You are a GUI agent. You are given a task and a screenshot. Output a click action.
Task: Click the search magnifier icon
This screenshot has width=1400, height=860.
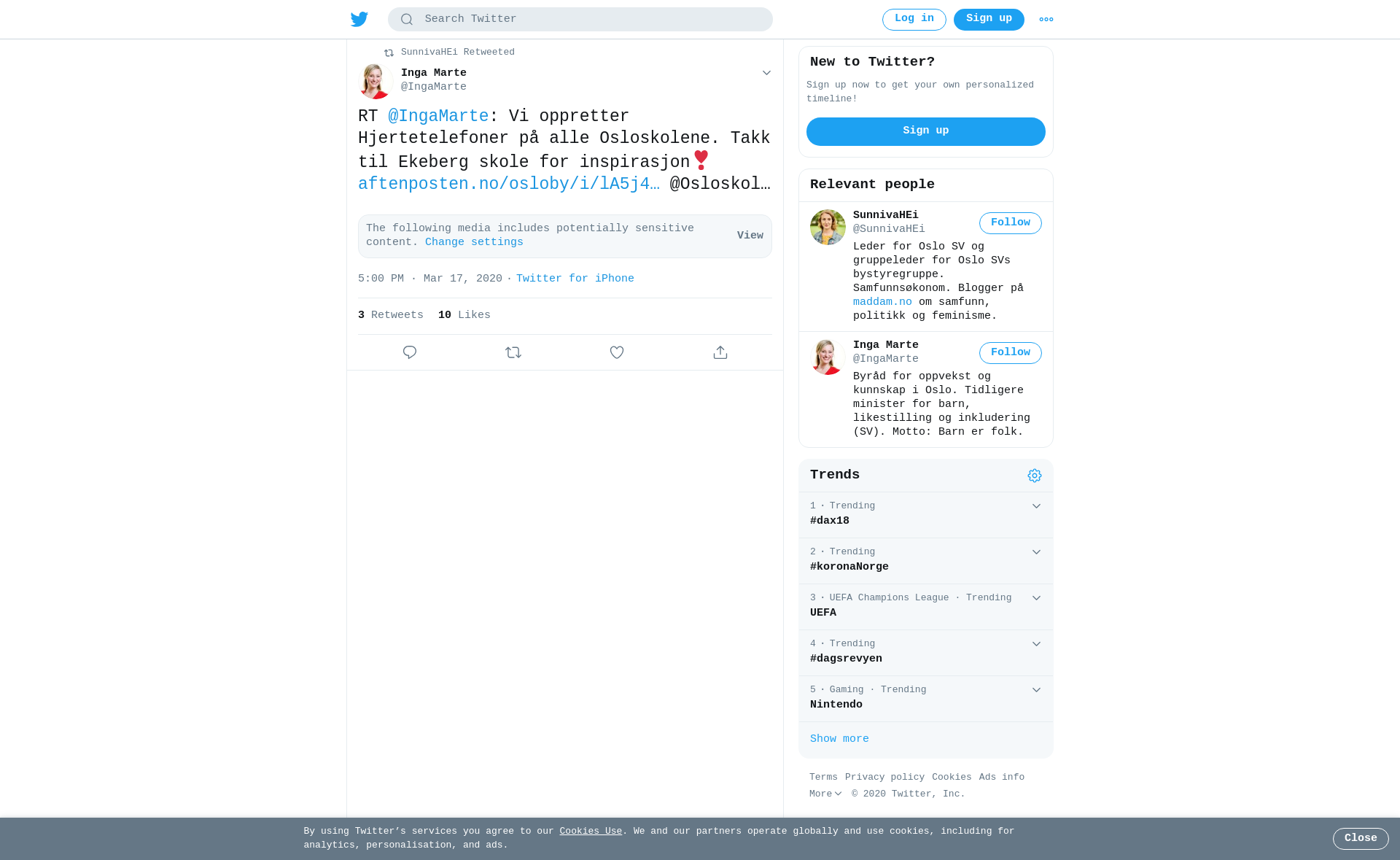coord(407,20)
